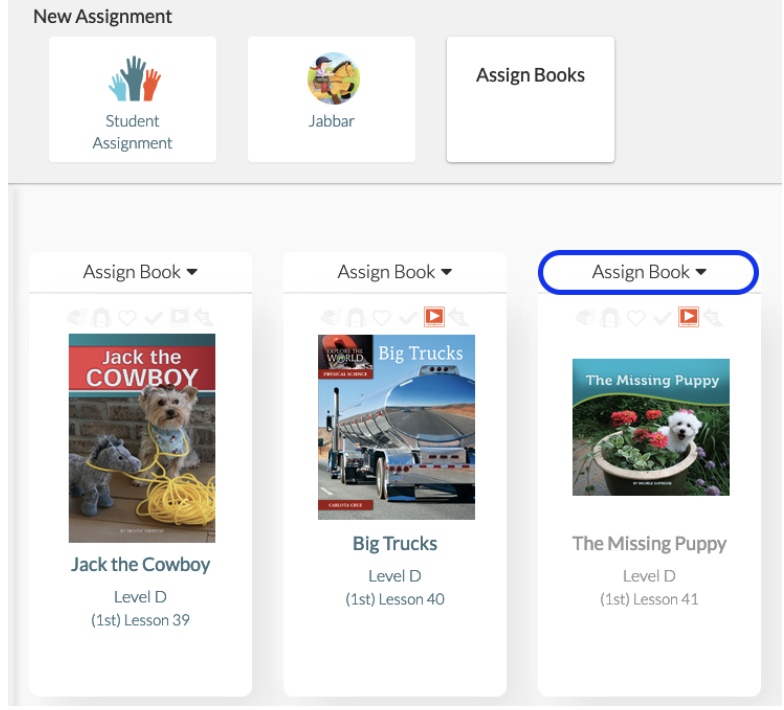The height and width of the screenshot is (710, 784).
Task: Click the stacked books icon on Jack the Cowboy
Action: [x=76, y=317]
